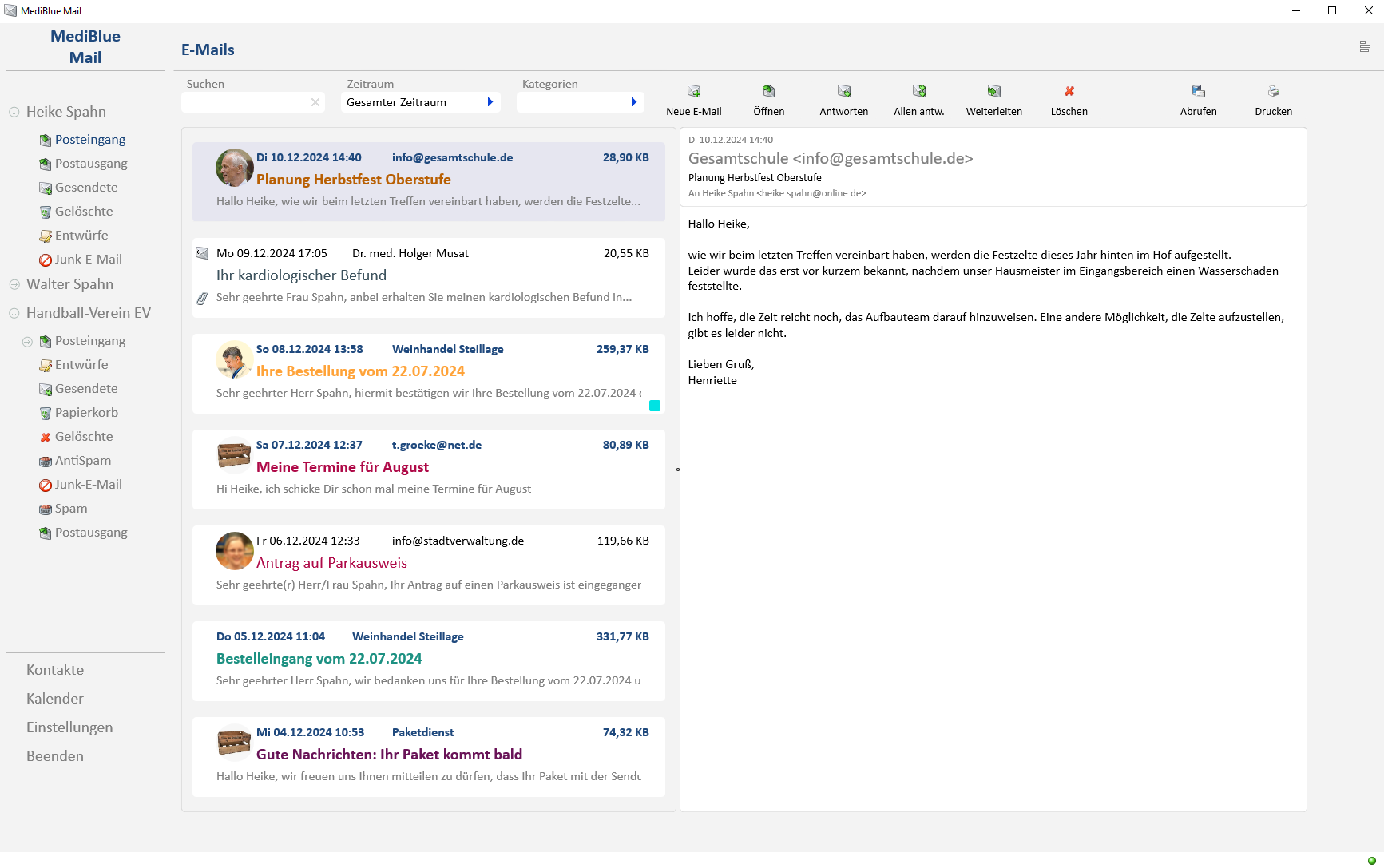Screen dimensions: 1384x868
Task: Click the Abrufen fetch mail icon
Action: point(1199,91)
